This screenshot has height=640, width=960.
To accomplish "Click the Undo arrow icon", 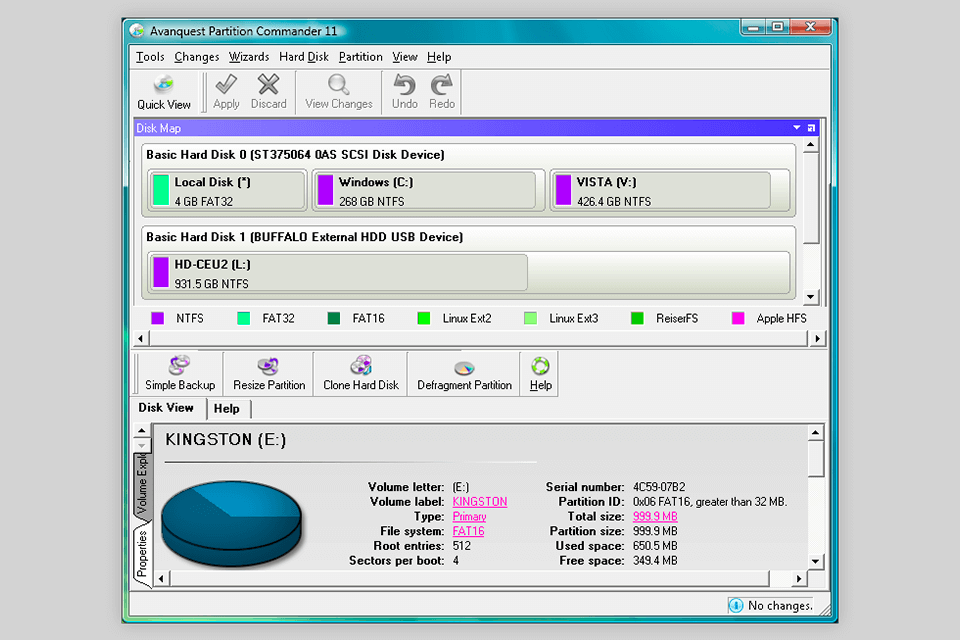I will [404, 85].
